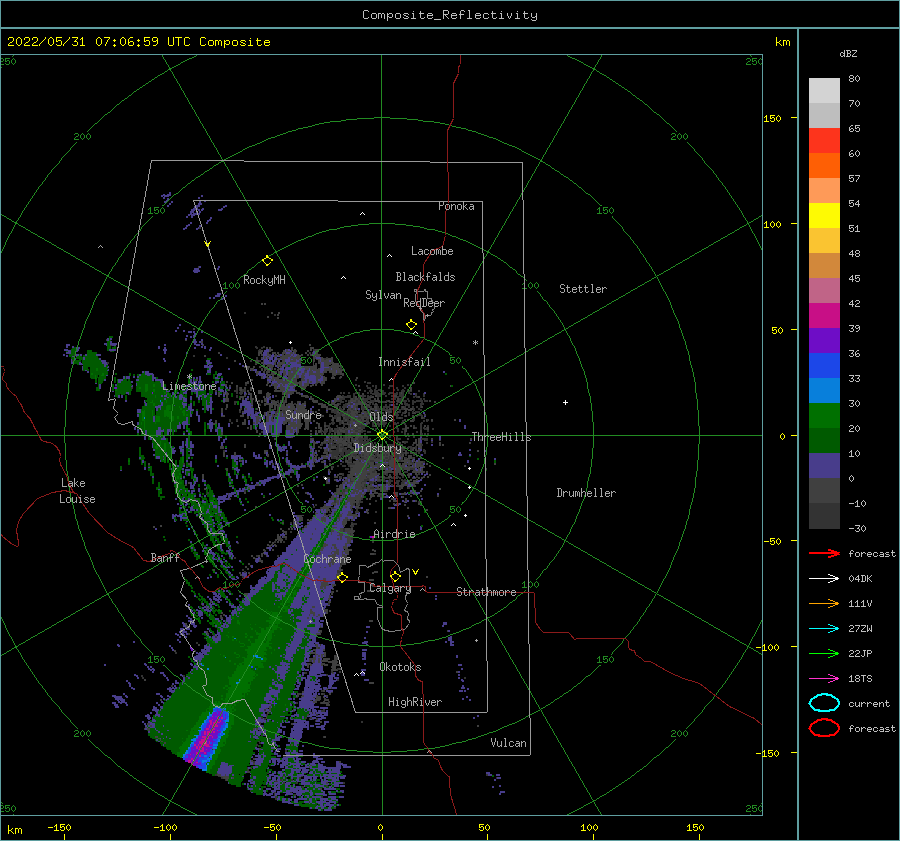Click the Lake Louise label
Image resolution: width=900 pixels, height=841 pixels.
tap(77, 491)
